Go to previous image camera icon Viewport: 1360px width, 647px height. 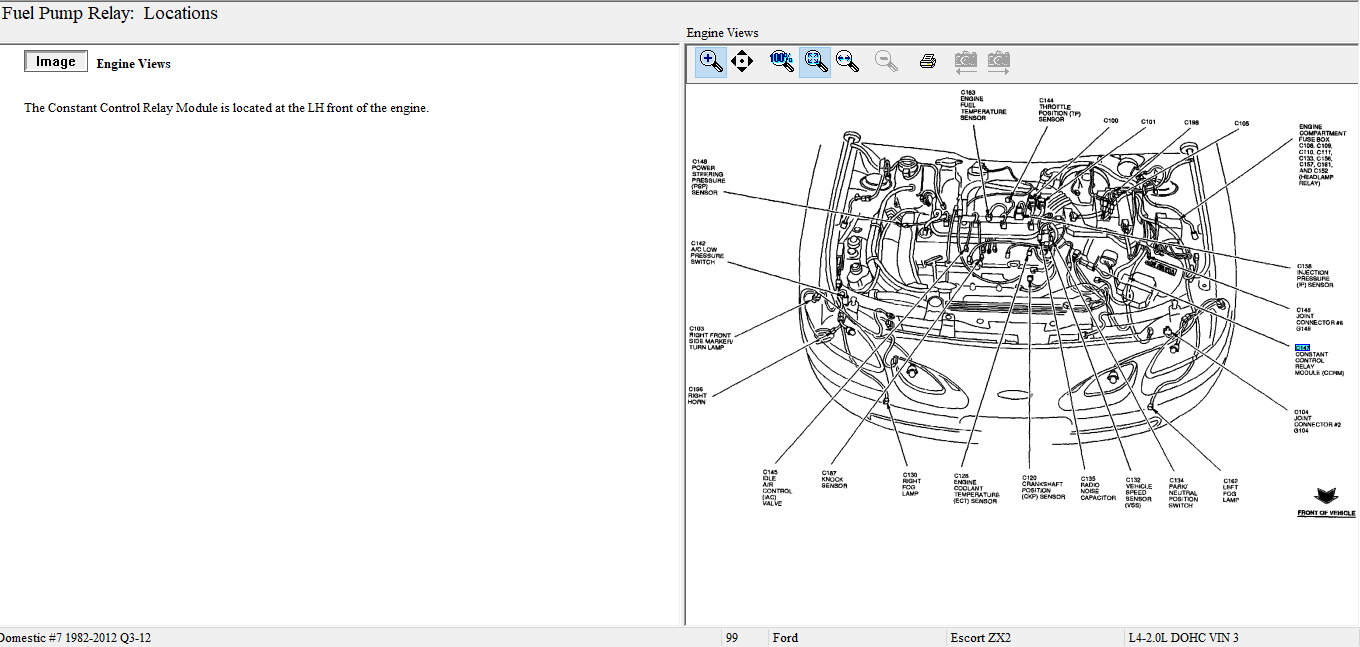(965, 61)
